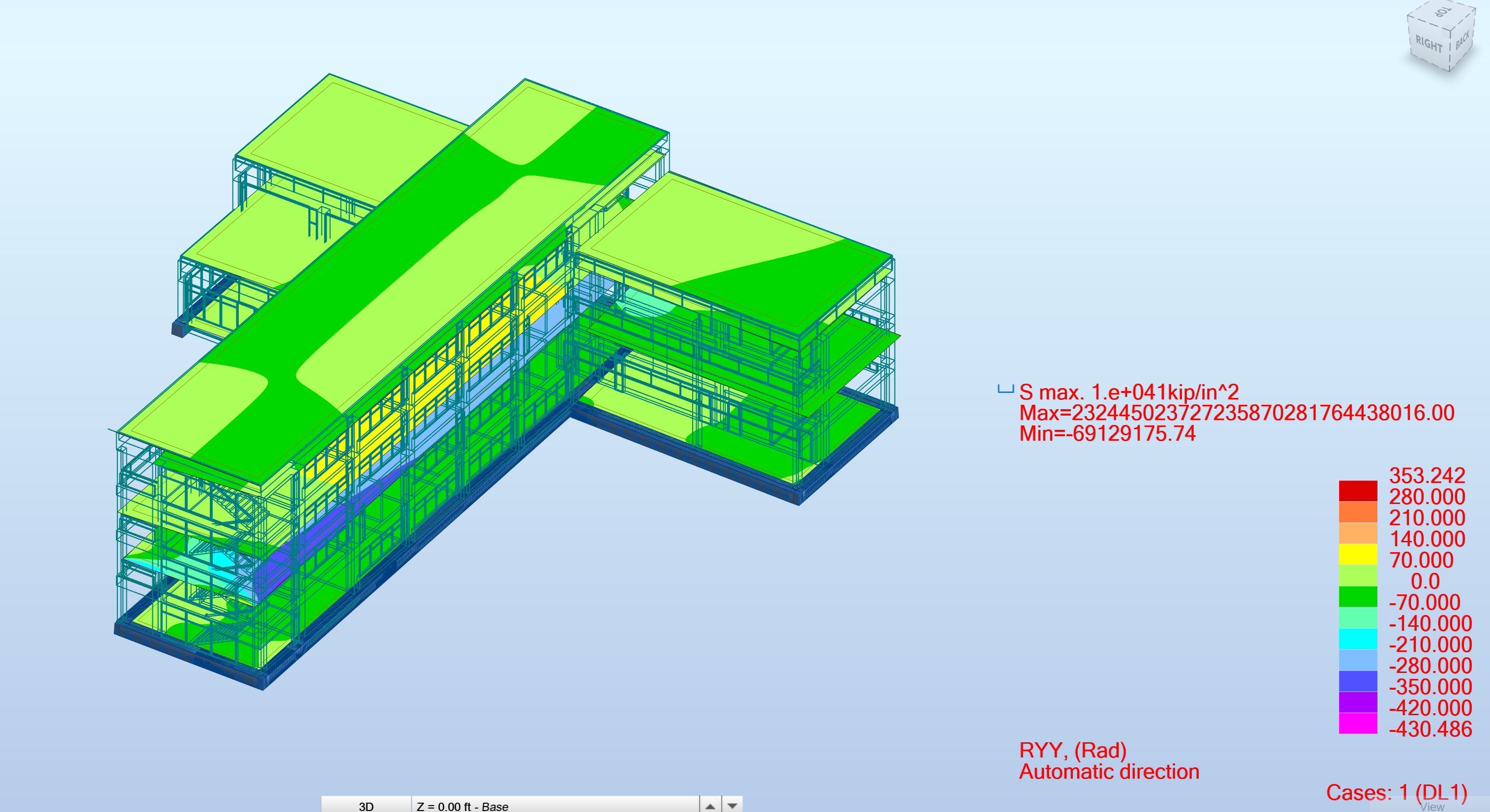Click the blue scale bracket beside S max

pyautogui.click(x=1005, y=389)
